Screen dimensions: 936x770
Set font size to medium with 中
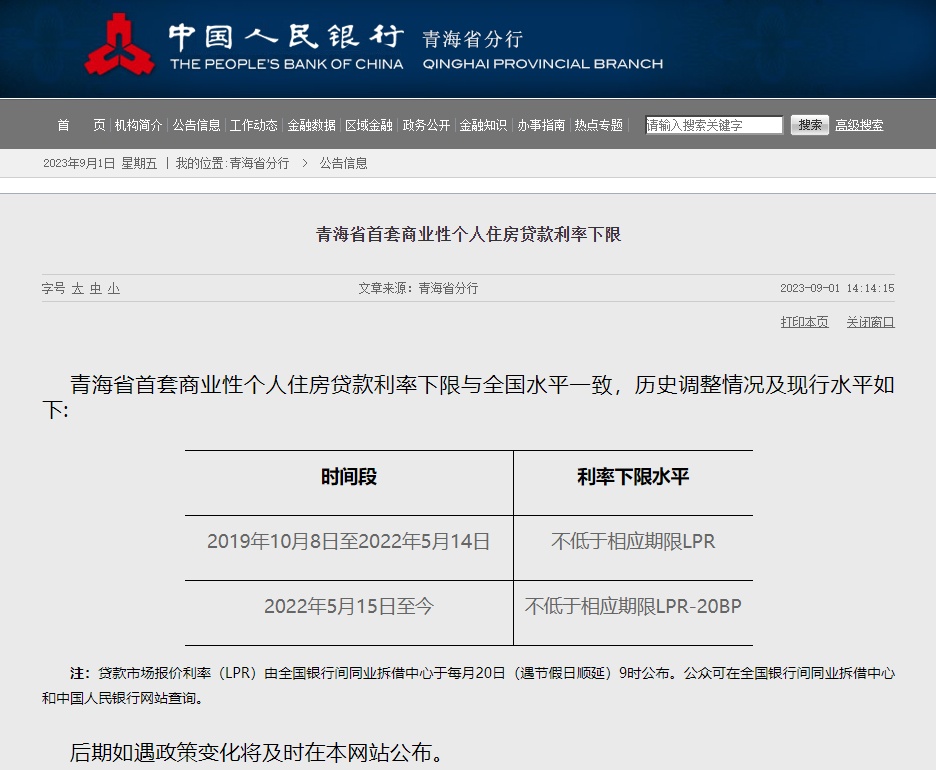pos(96,288)
